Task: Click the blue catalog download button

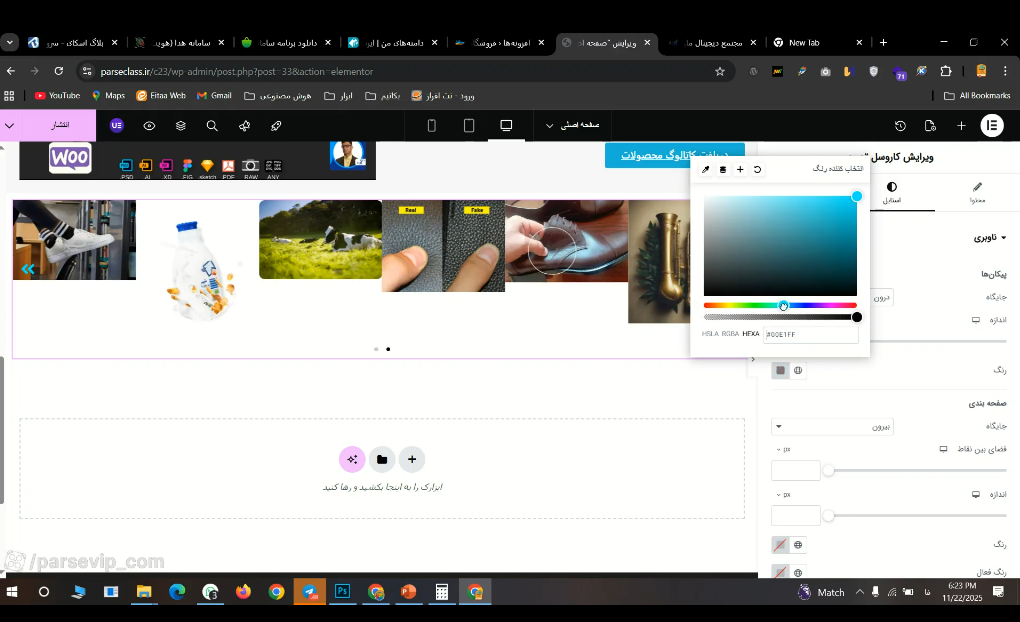Action: [x=674, y=155]
